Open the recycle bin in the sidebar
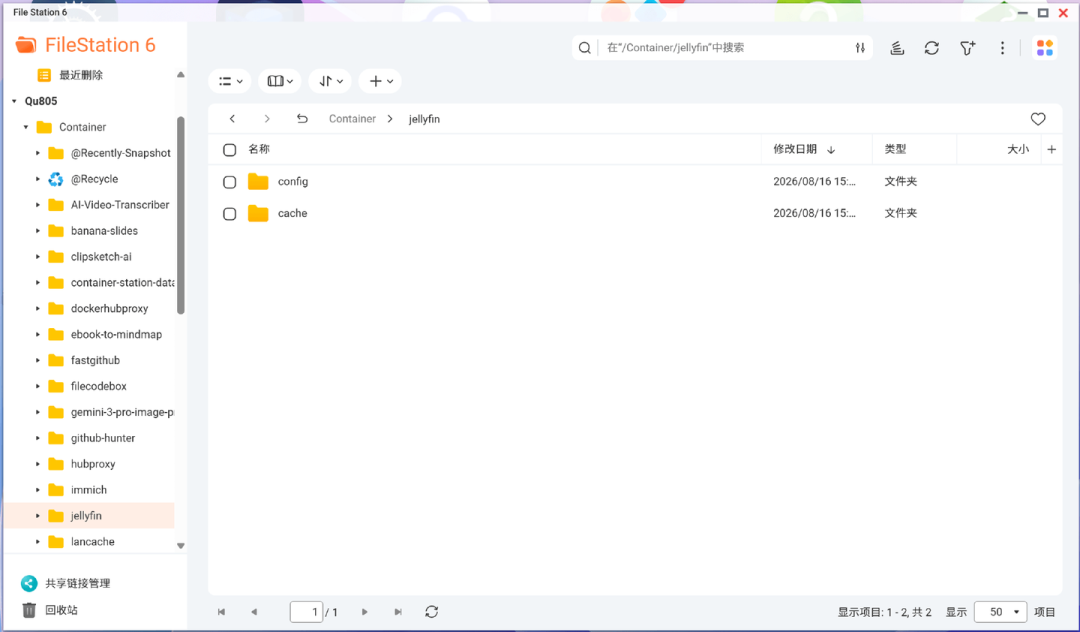This screenshot has height=632, width=1080. [x=50, y=610]
